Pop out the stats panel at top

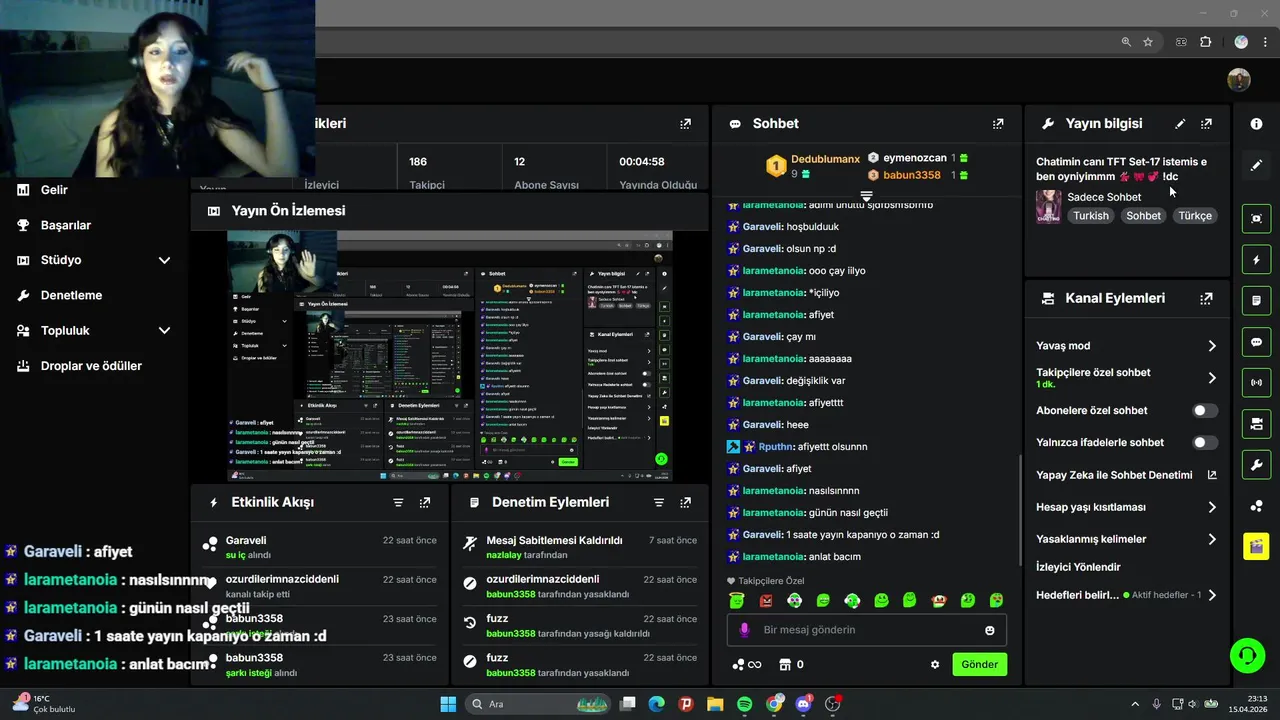[x=685, y=124]
